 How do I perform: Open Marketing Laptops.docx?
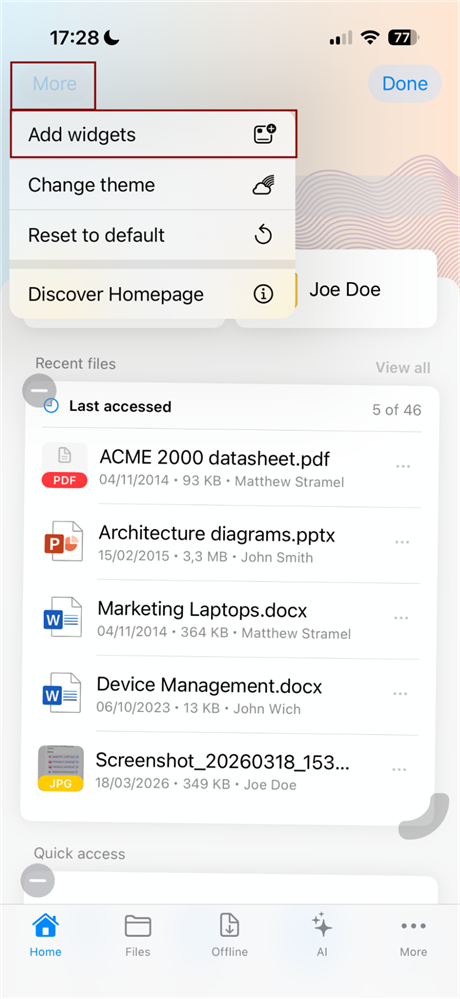click(x=229, y=619)
